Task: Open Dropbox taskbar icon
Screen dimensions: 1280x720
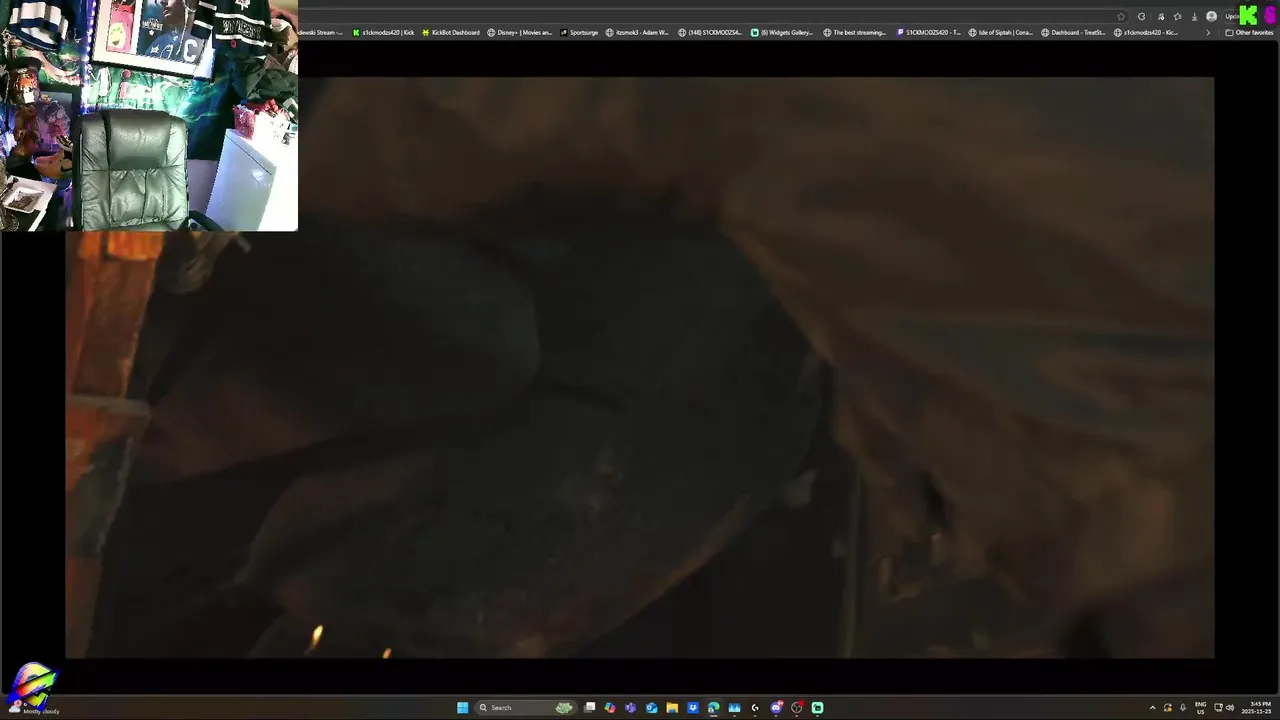Action: pyautogui.click(x=693, y=707)
